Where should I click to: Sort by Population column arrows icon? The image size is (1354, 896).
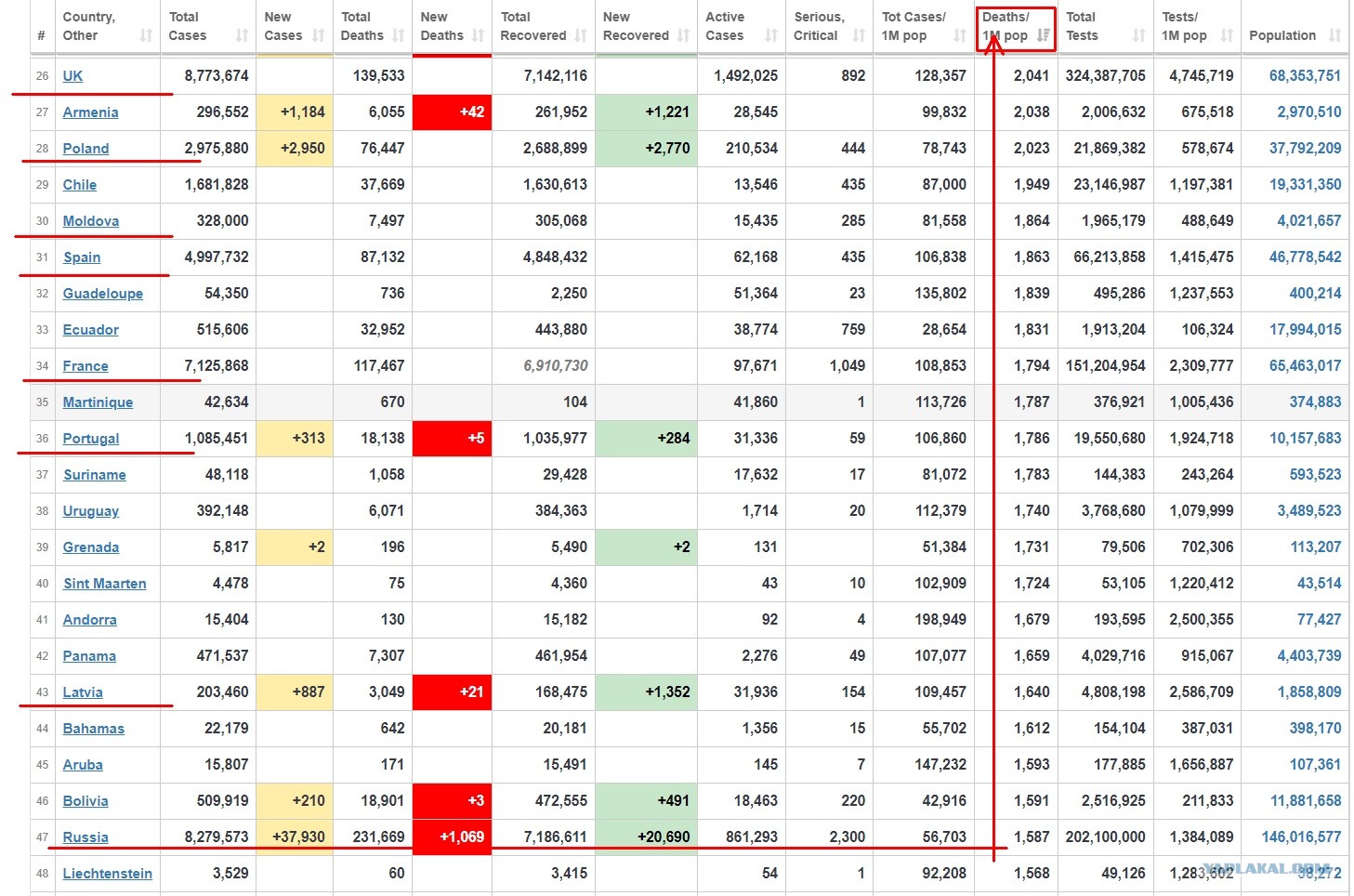(x=1335, y=35)
